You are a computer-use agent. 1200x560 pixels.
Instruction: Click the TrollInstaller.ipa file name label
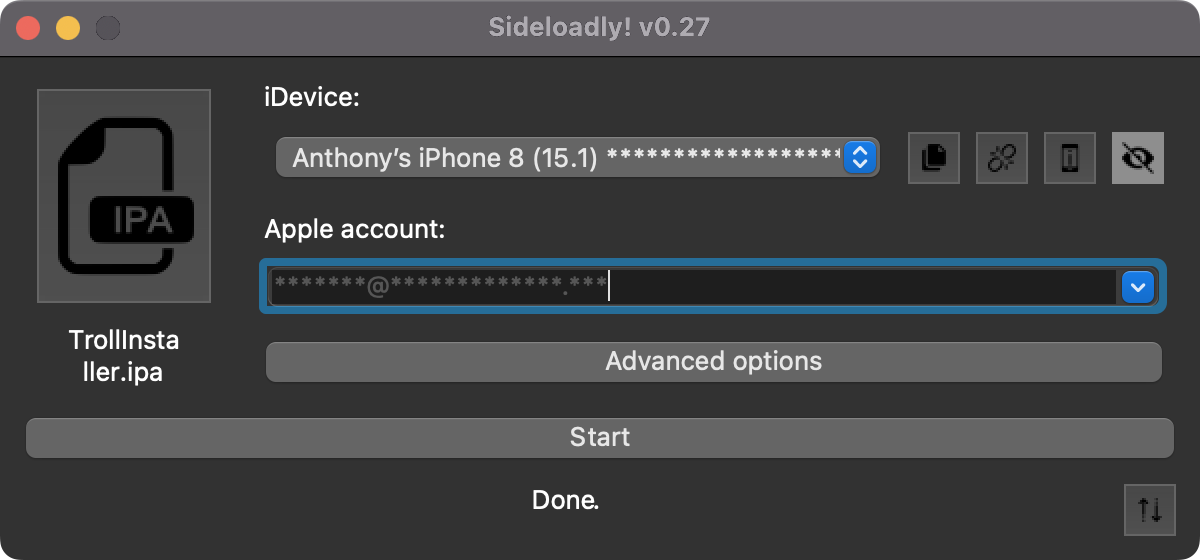(124, 356)
